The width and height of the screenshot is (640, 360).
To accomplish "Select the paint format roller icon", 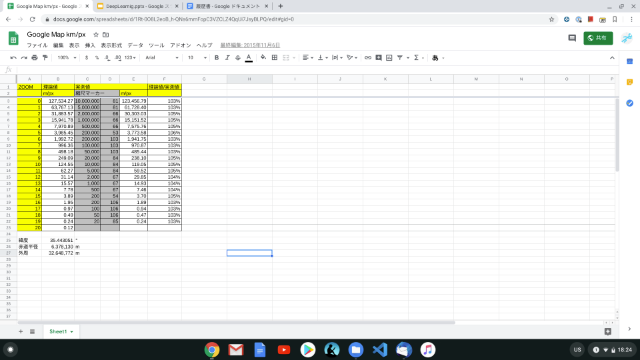I will [x=45, y=58].
